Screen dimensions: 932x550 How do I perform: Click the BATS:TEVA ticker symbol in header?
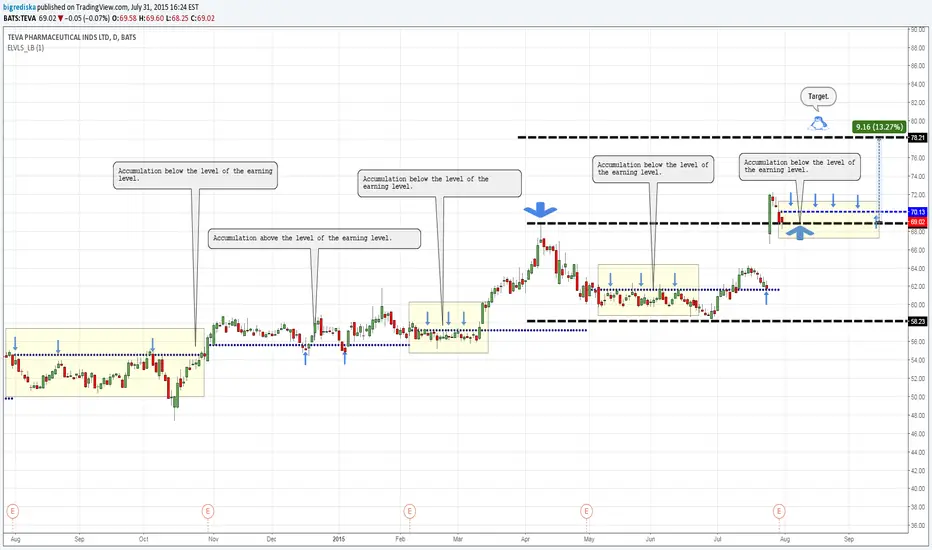click(x=20, y=18)
